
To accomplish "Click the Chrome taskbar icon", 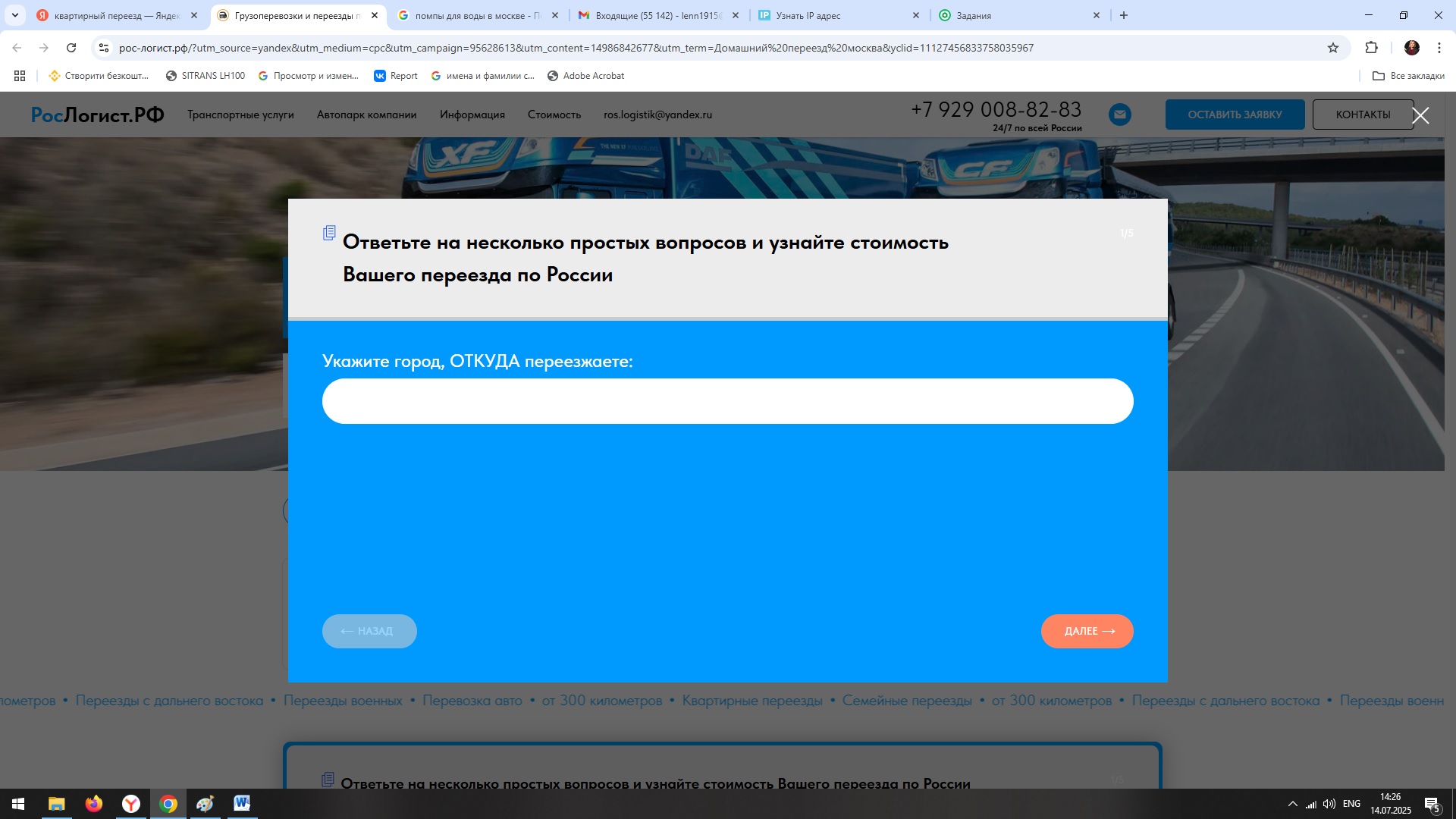I will pos(168,804).
